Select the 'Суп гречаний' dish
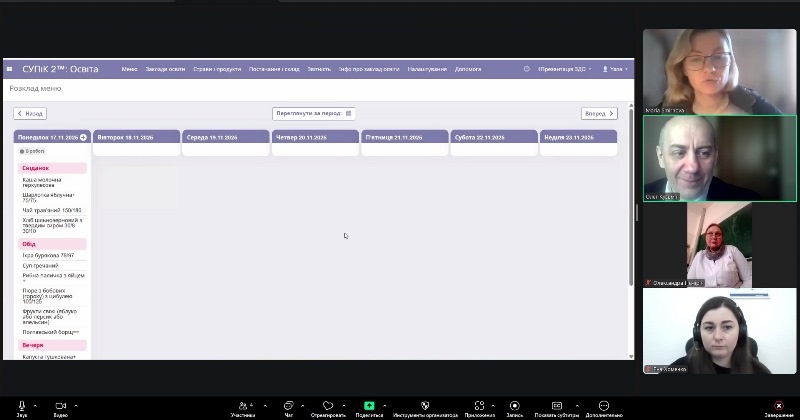 click(41, 265)
